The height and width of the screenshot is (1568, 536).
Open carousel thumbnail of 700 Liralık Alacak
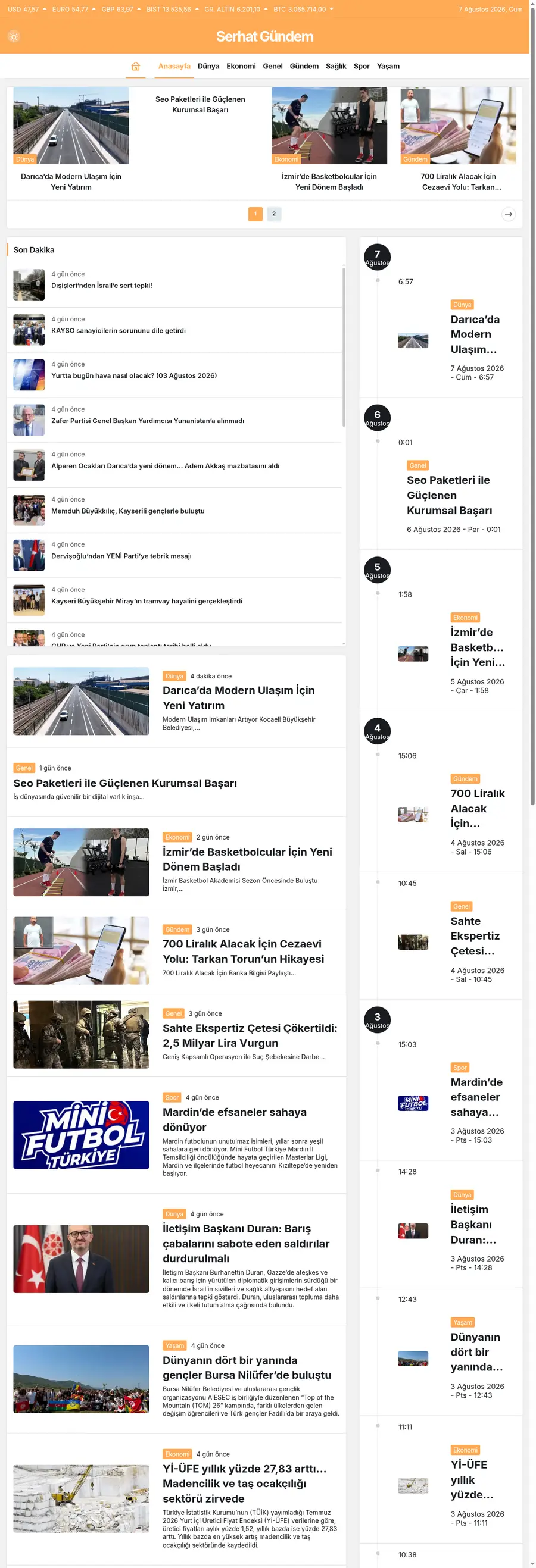coord(459,126)
